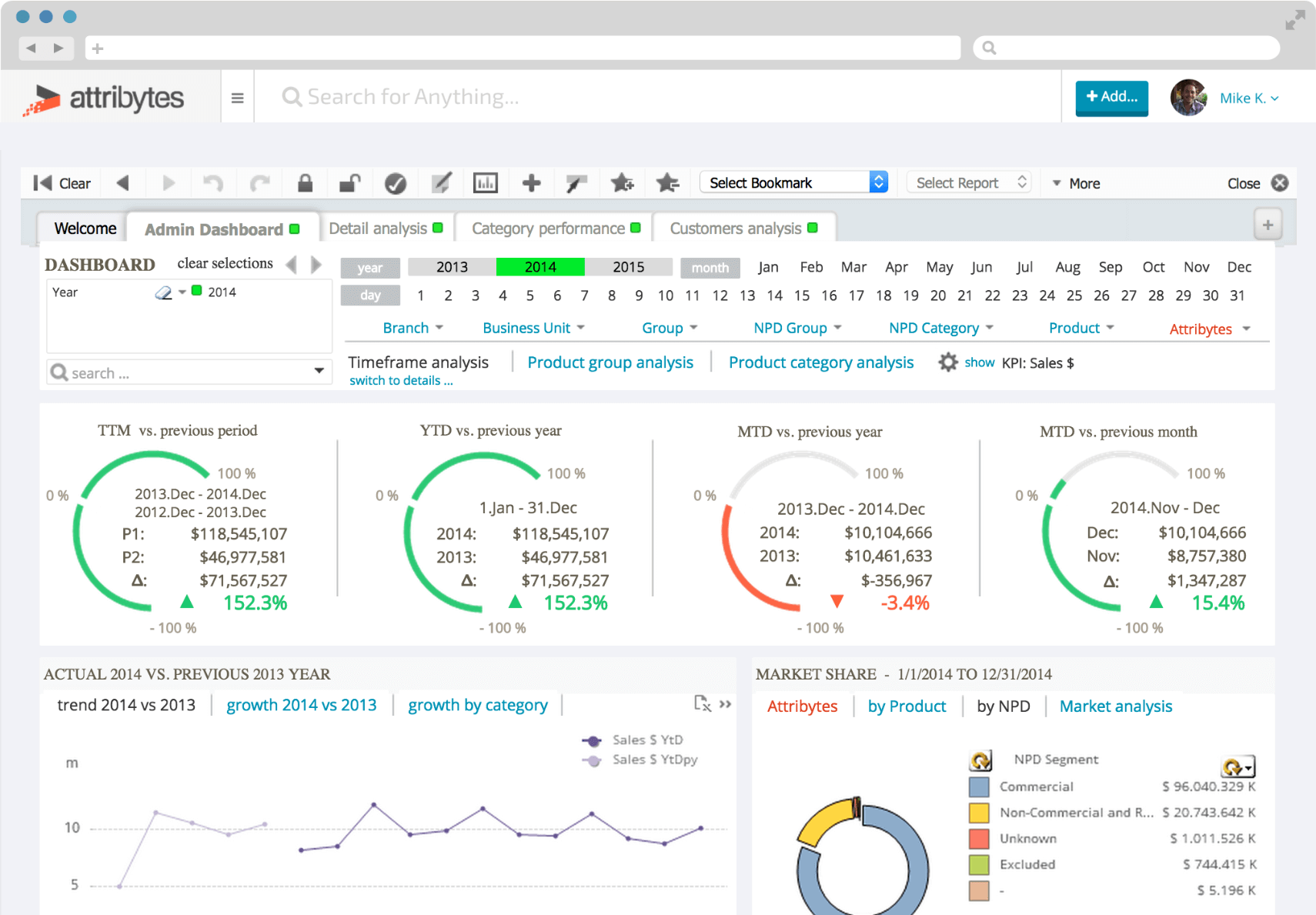Image resolution: width=1316 pixels, height=915 pixels.
Task: Expand the Branch filter dropdown
Action: click(413, 328)
